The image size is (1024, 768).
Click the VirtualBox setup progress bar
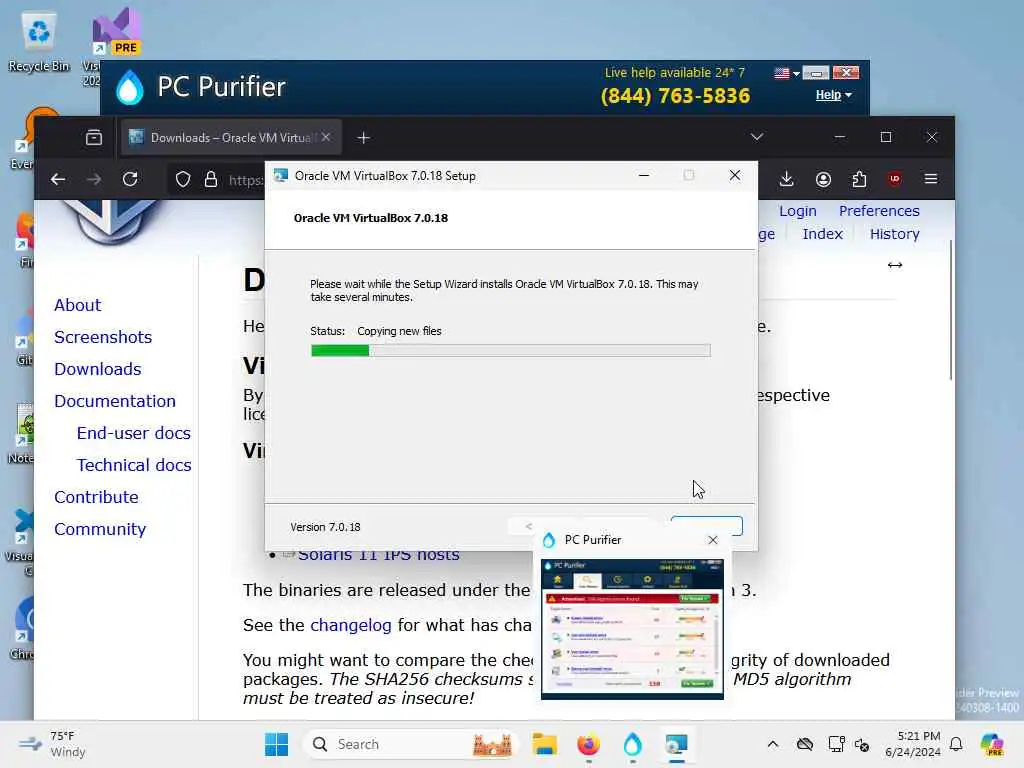coord(511,351)
